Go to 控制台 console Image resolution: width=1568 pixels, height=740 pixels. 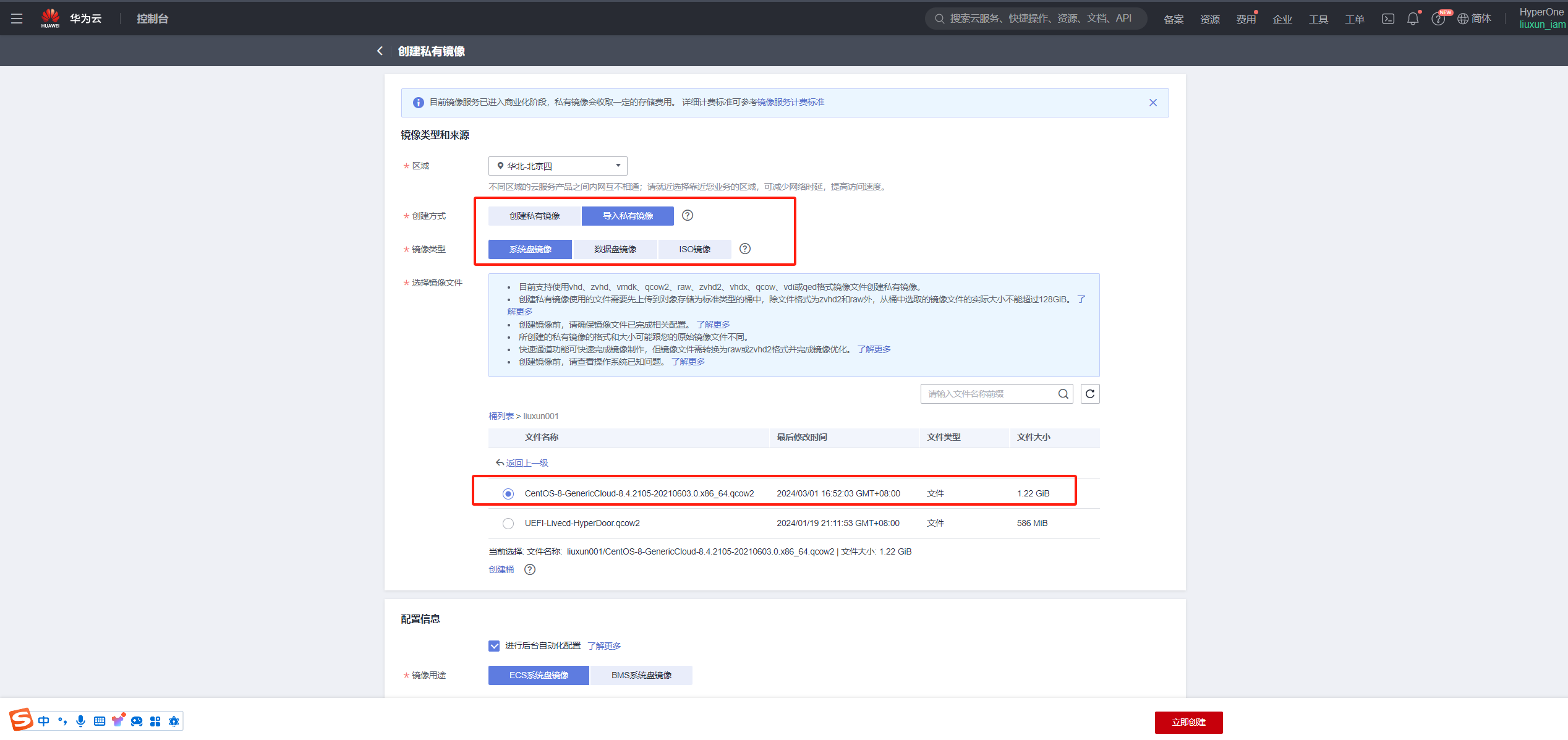click(x=153, y=19)
